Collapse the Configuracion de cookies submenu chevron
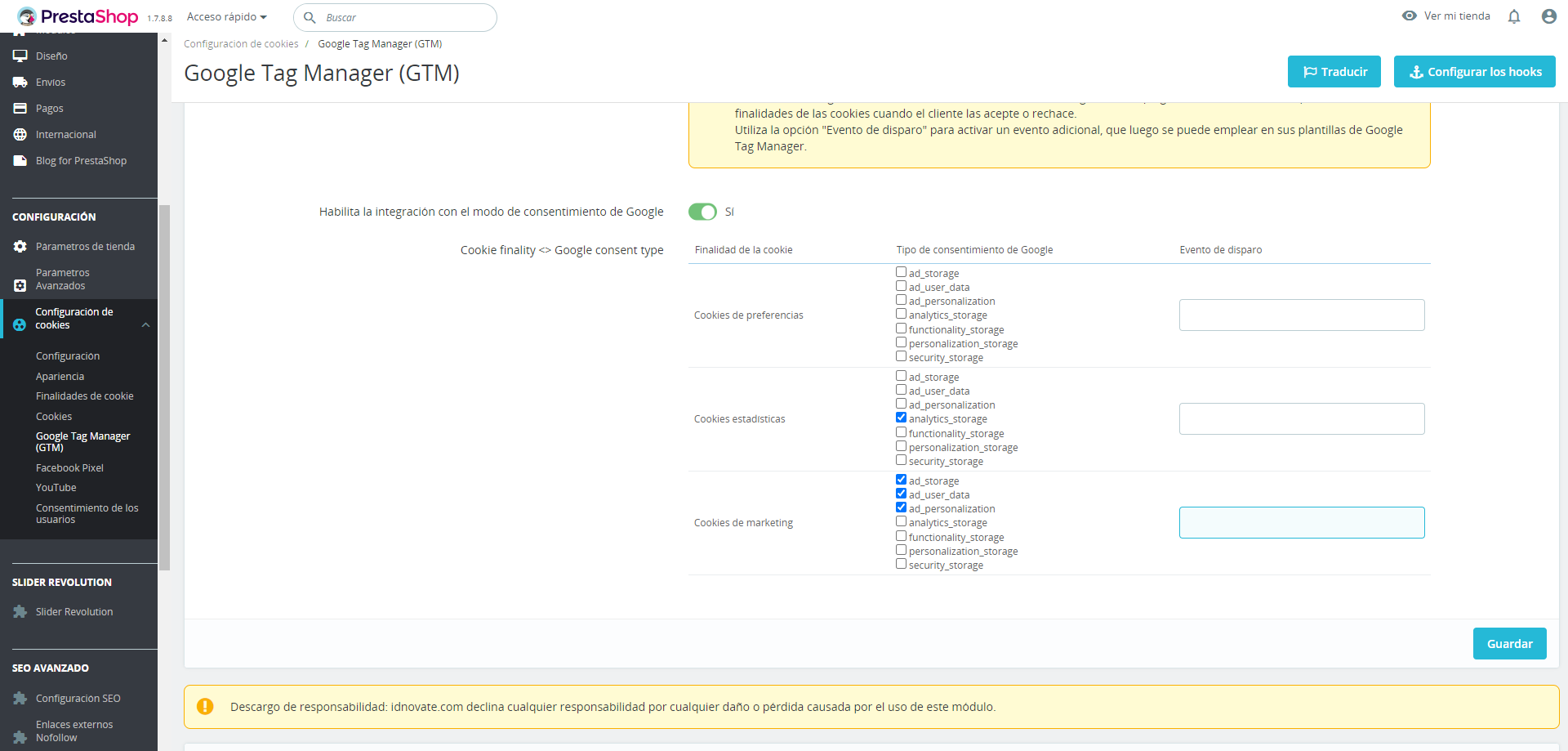Screen dimensions: 1568x751 (145, 324)
